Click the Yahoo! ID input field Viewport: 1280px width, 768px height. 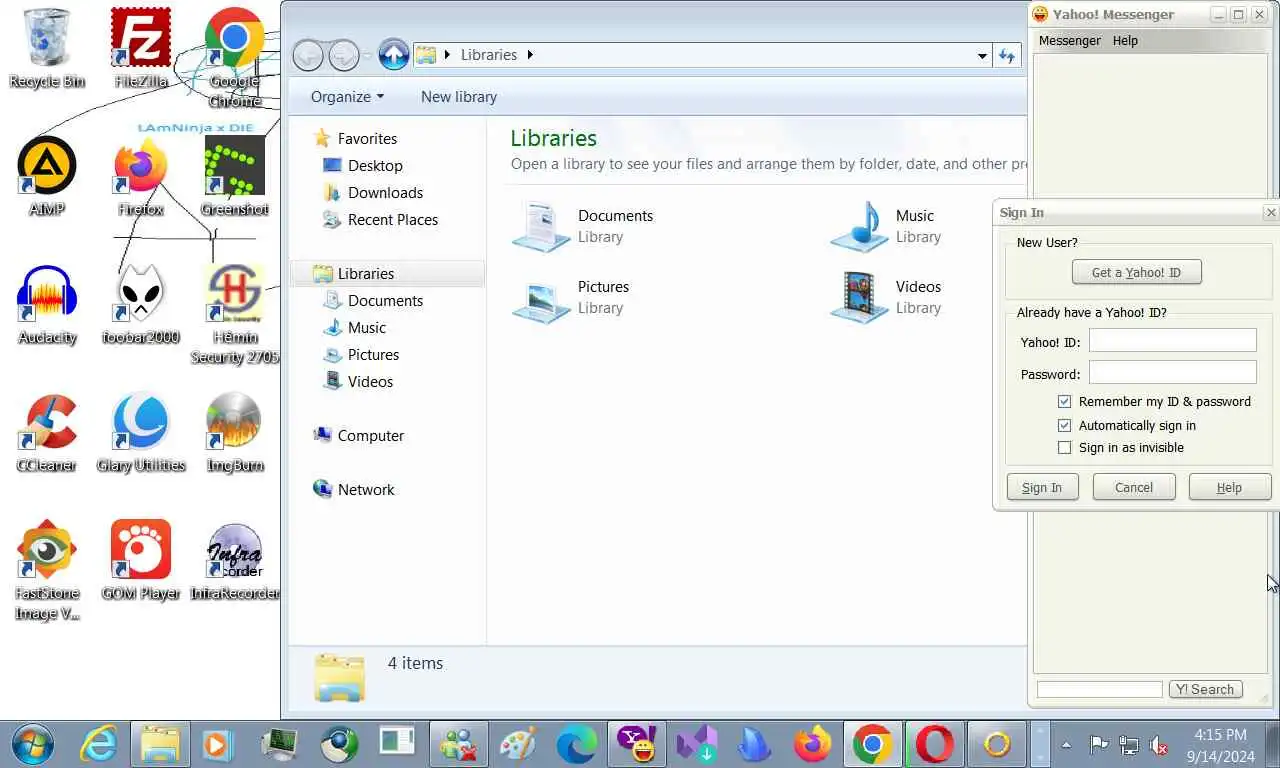click(x=1172, y=341)
